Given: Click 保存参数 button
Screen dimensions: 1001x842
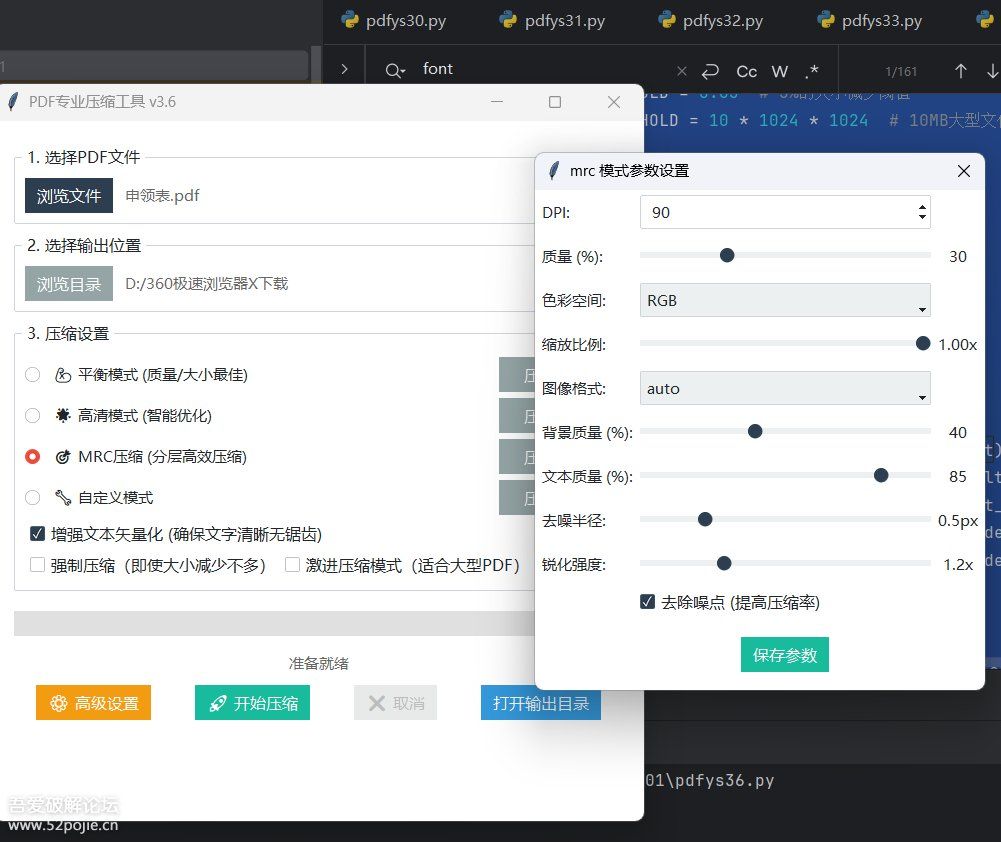Looking at the screenshot, I should click(785, 655).
